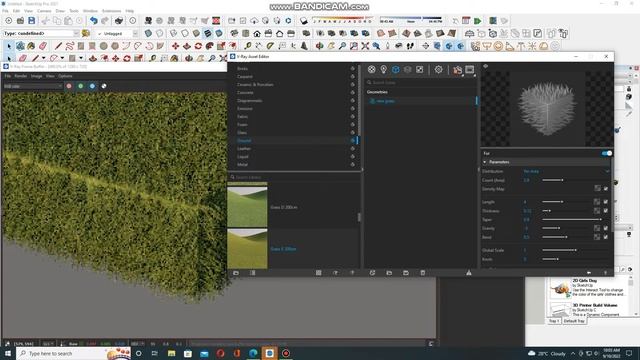The height and width of the screenshot is (360, 640).
Task: Toggle the Fur enable switch
Action: coord(607,153)
